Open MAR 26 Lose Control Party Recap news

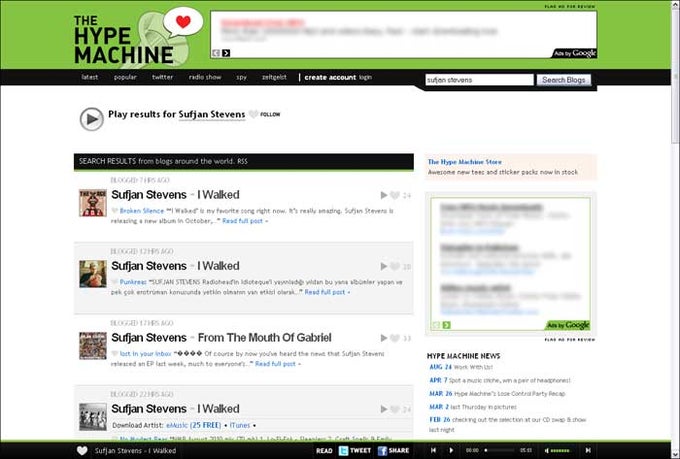click(x=497, y=393)
